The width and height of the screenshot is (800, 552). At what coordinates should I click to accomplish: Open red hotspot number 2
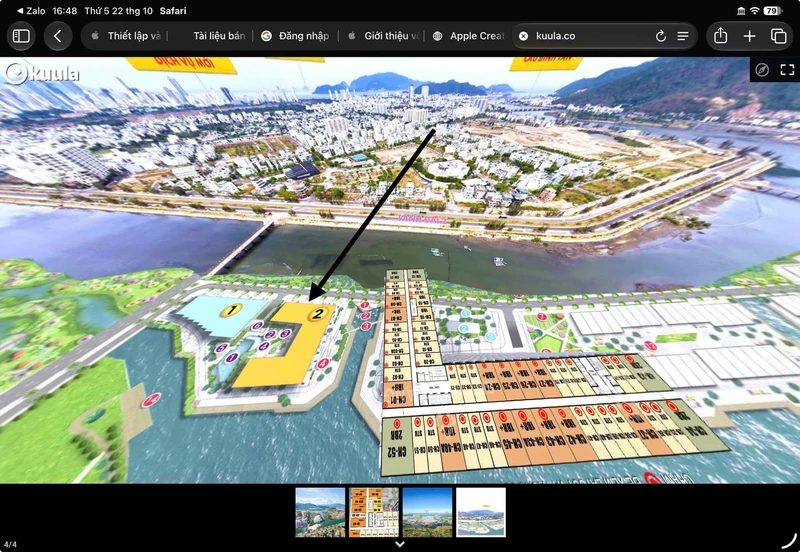coord(365,316)
